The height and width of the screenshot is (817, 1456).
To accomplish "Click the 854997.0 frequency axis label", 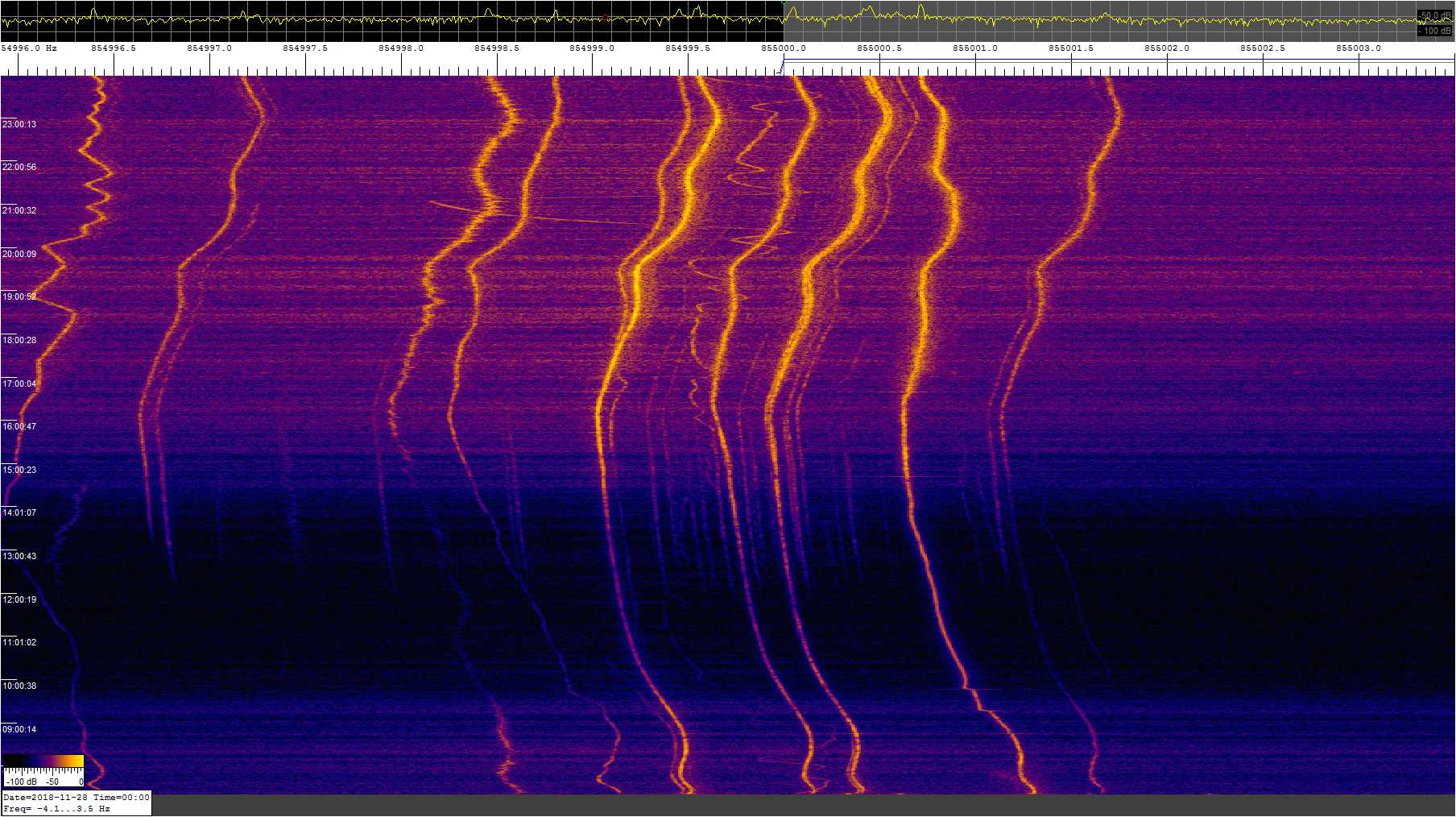I will click(x=209, y=48).
